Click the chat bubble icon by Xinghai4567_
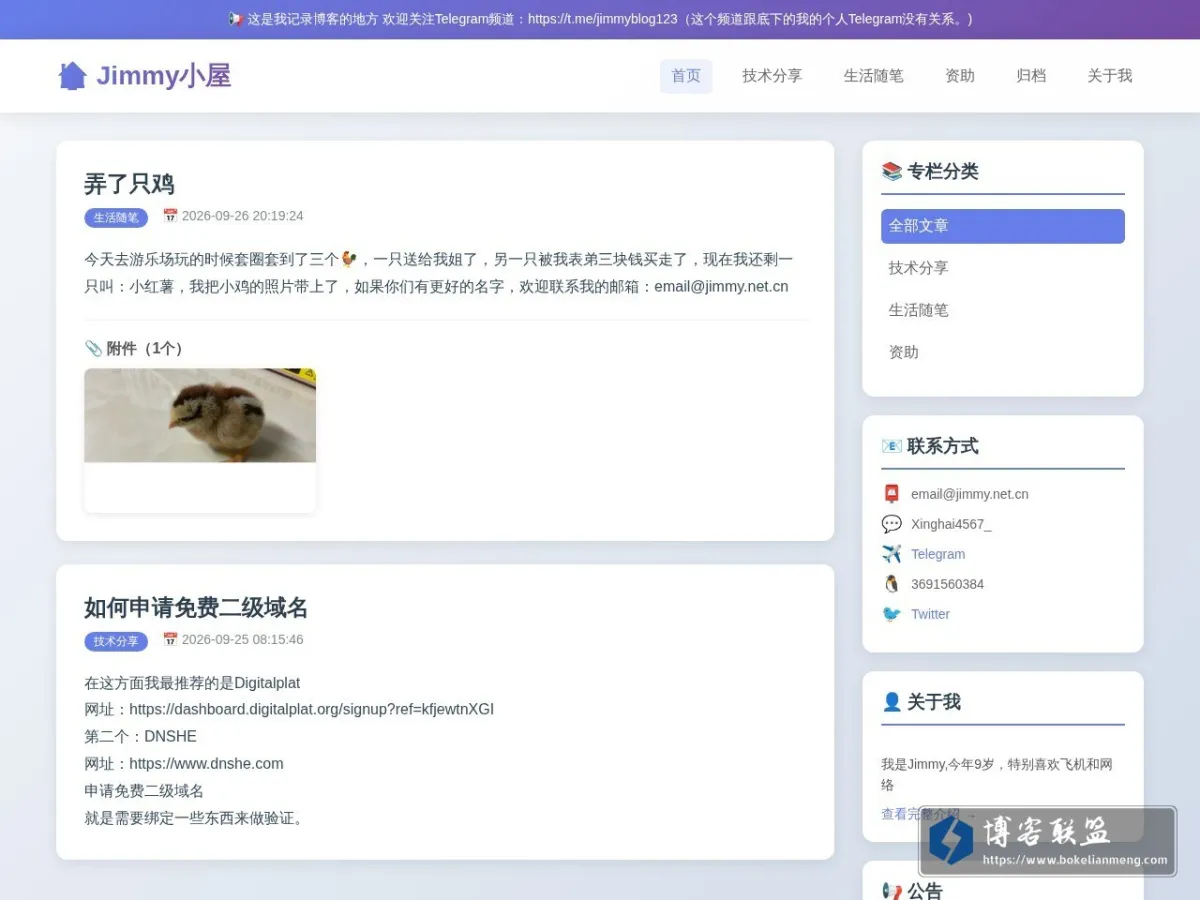Image resolution: width=1200 pixels, height=900 pixels. tap(892, 524)
